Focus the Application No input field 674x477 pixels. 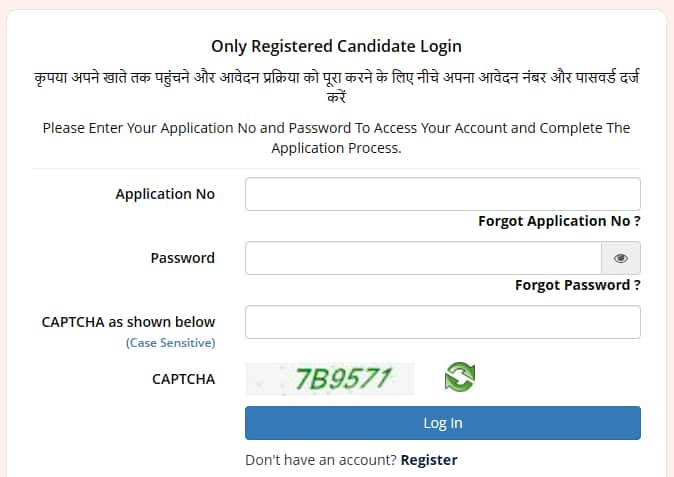click(x=442, y=194)
